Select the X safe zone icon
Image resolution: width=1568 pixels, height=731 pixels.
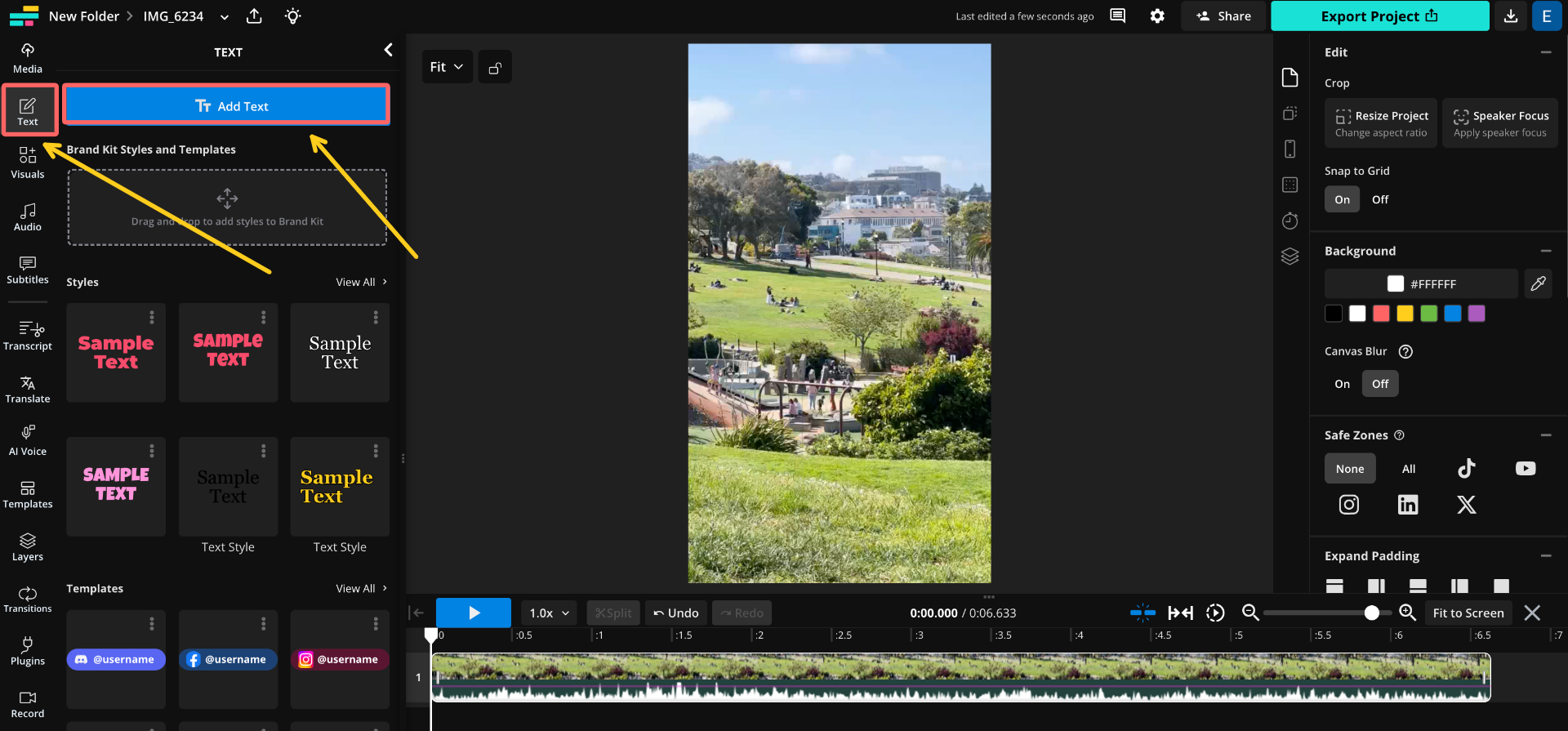(1467, 505)
